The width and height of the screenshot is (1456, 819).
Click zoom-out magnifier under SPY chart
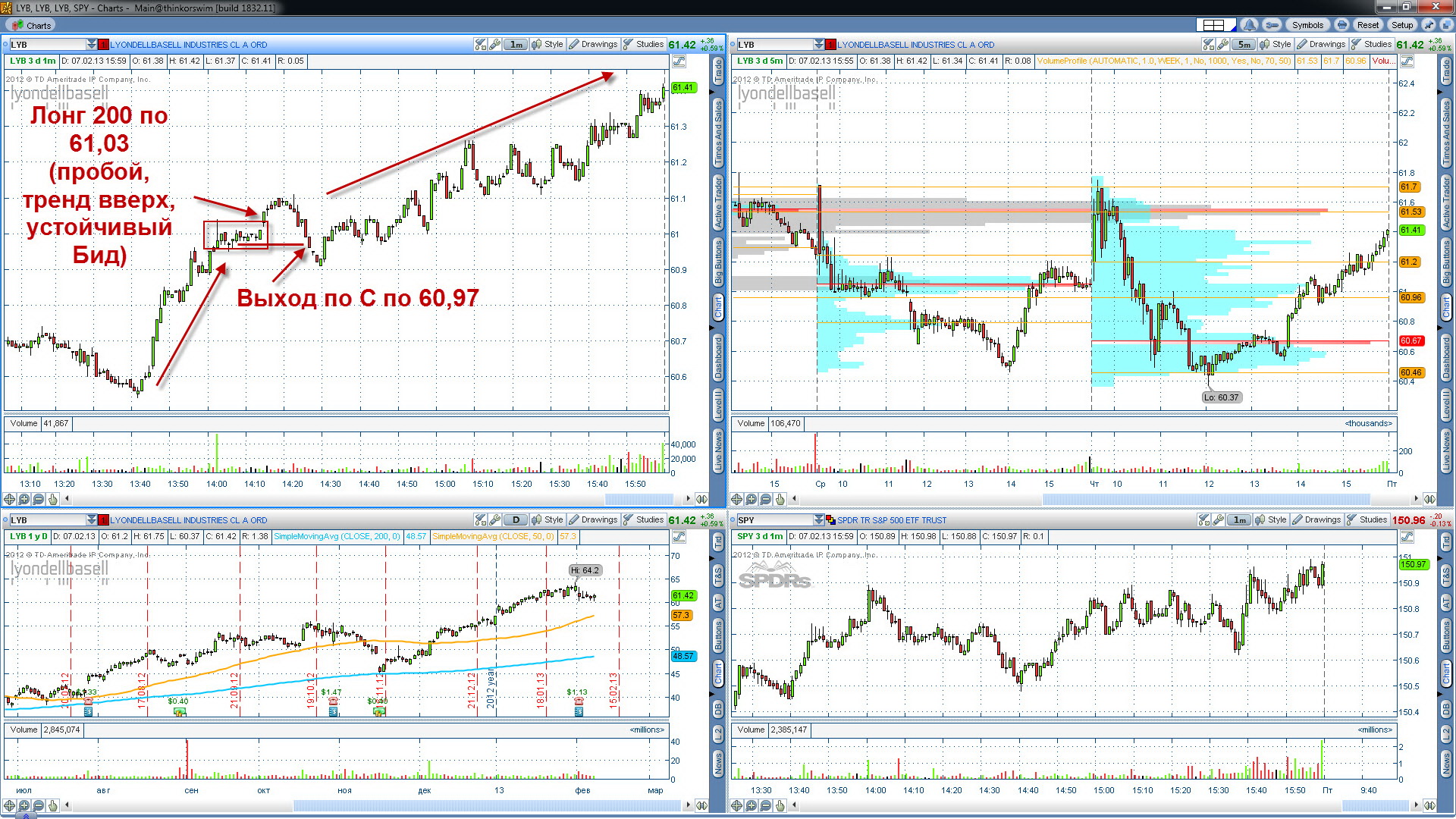766,805
